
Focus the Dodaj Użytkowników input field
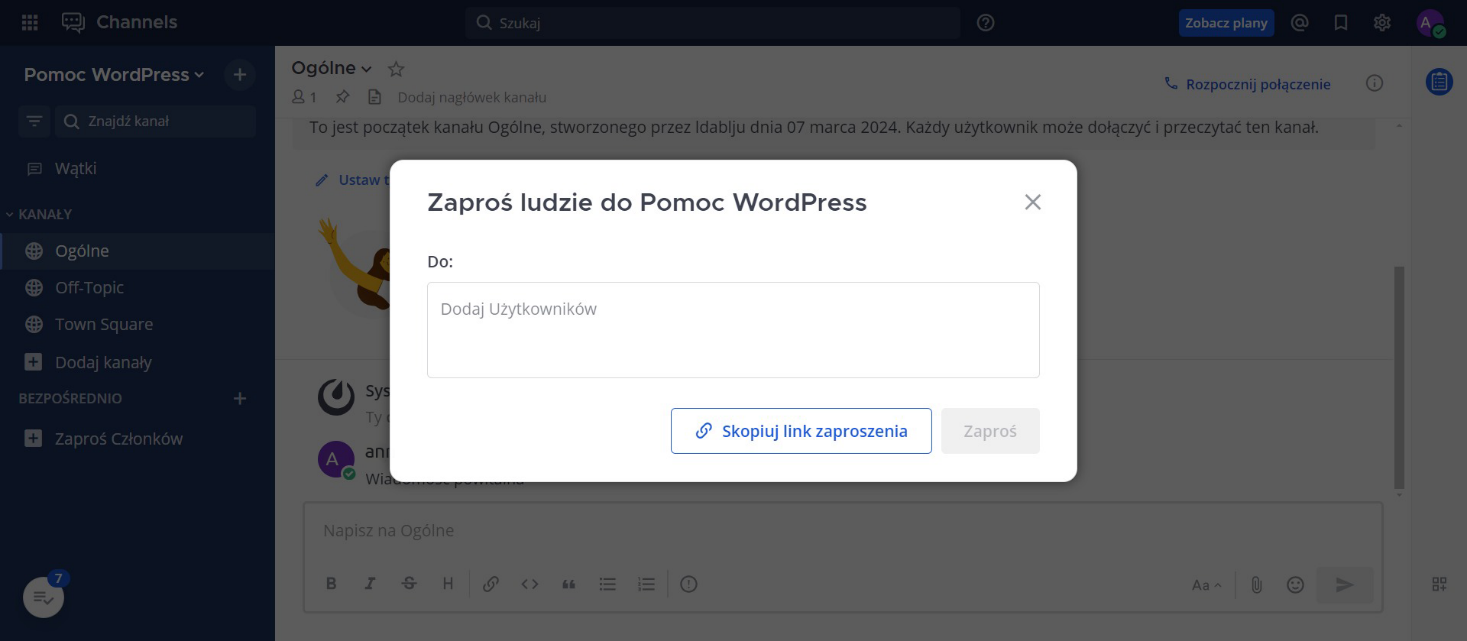(733, 330)
